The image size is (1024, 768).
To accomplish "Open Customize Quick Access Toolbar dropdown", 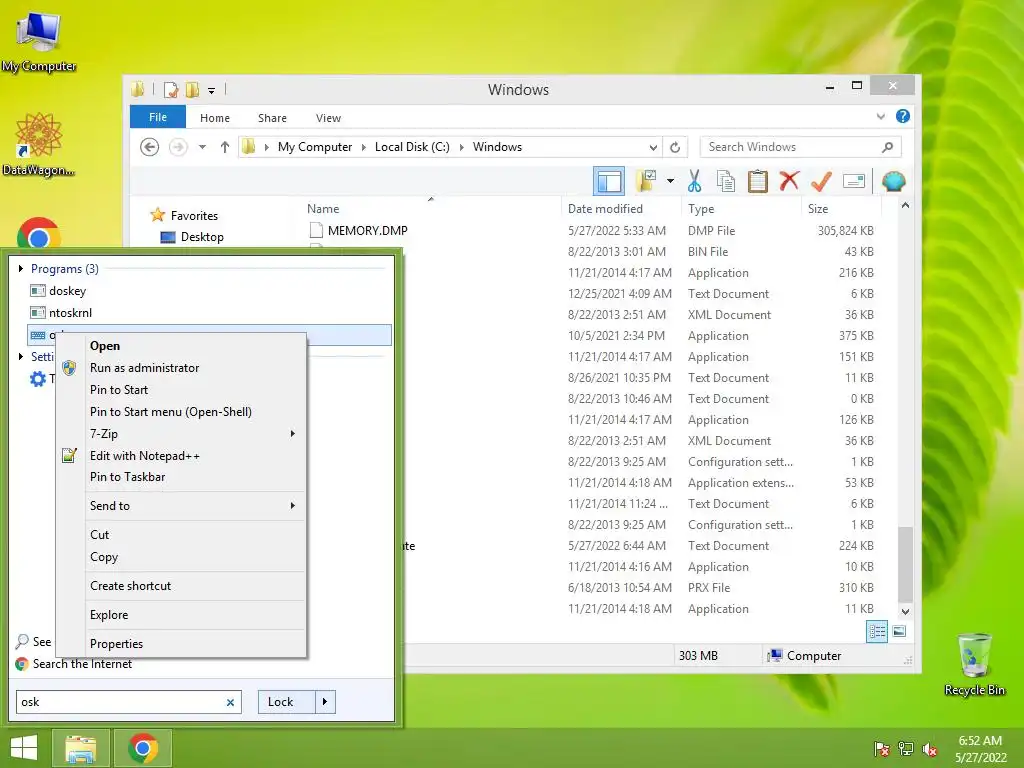I will [212, 90].
